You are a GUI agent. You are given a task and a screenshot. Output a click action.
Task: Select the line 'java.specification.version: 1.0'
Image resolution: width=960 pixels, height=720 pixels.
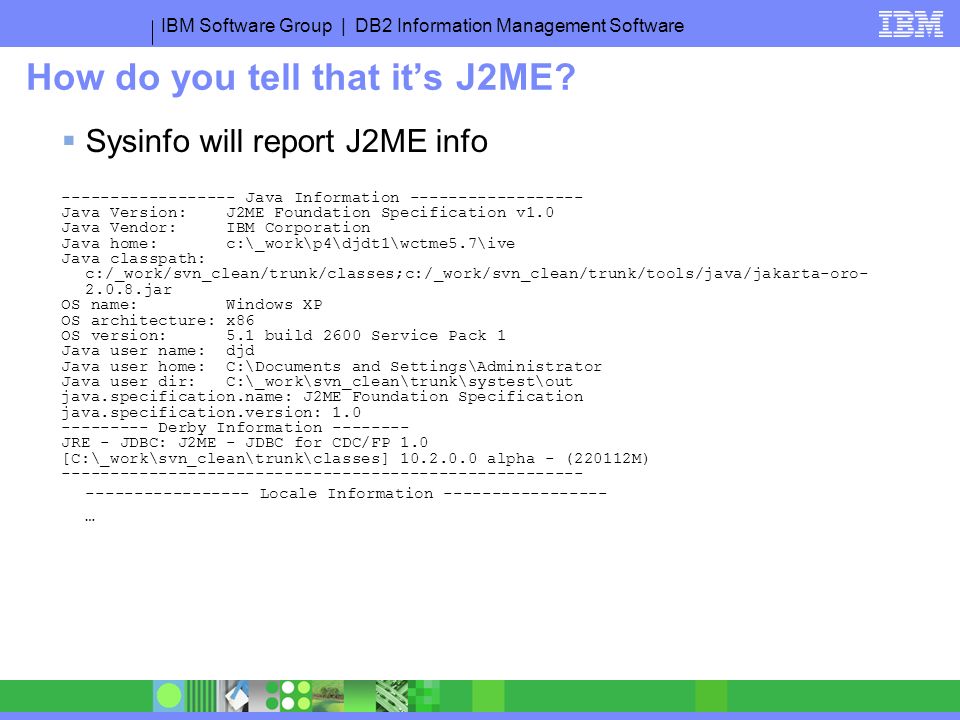pos(211,412)
